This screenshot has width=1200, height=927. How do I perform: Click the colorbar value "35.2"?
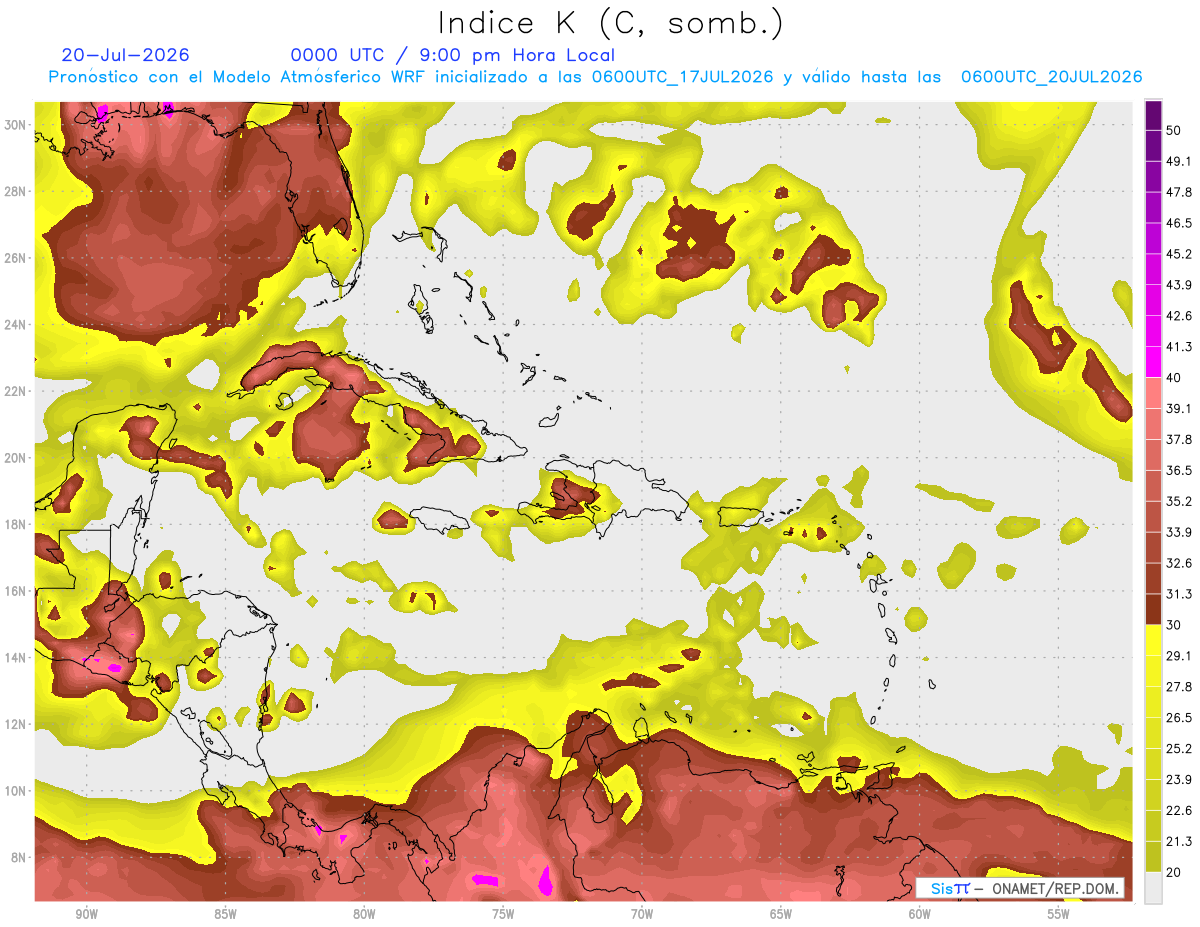coord(1178,503)
